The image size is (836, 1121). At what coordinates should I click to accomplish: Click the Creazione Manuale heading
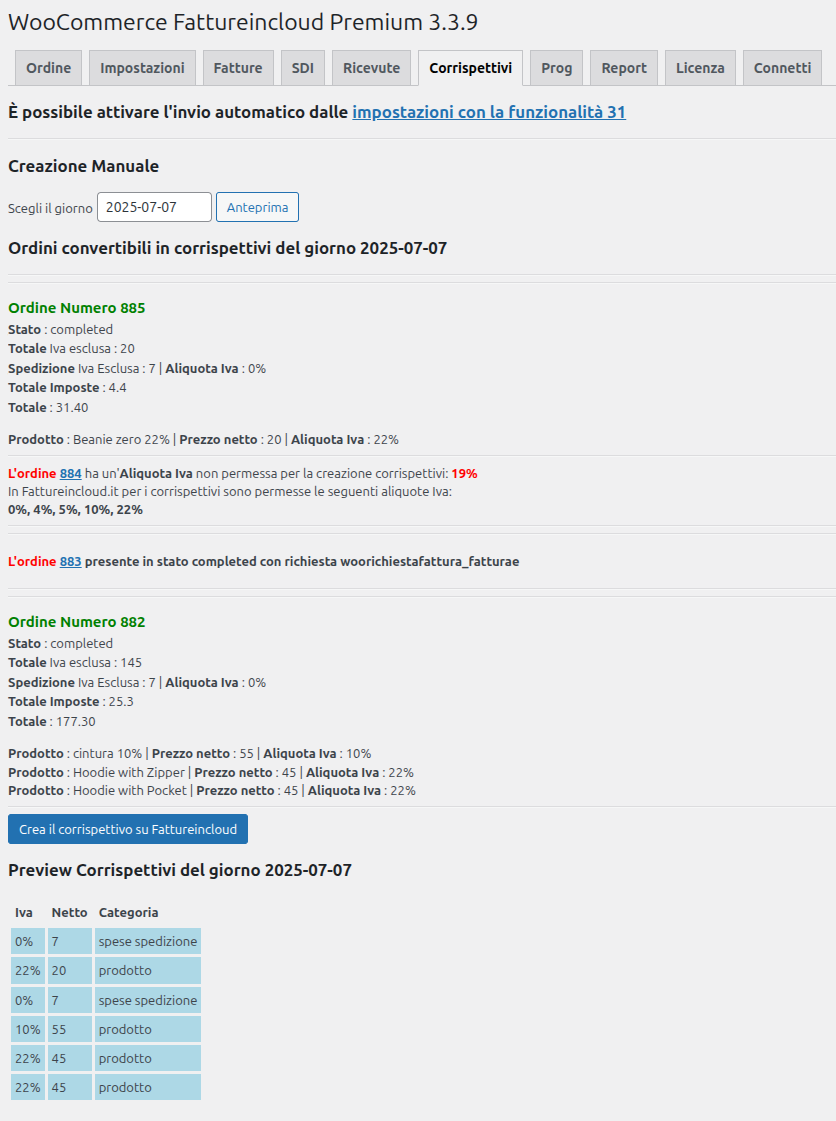tap(84, 166)
